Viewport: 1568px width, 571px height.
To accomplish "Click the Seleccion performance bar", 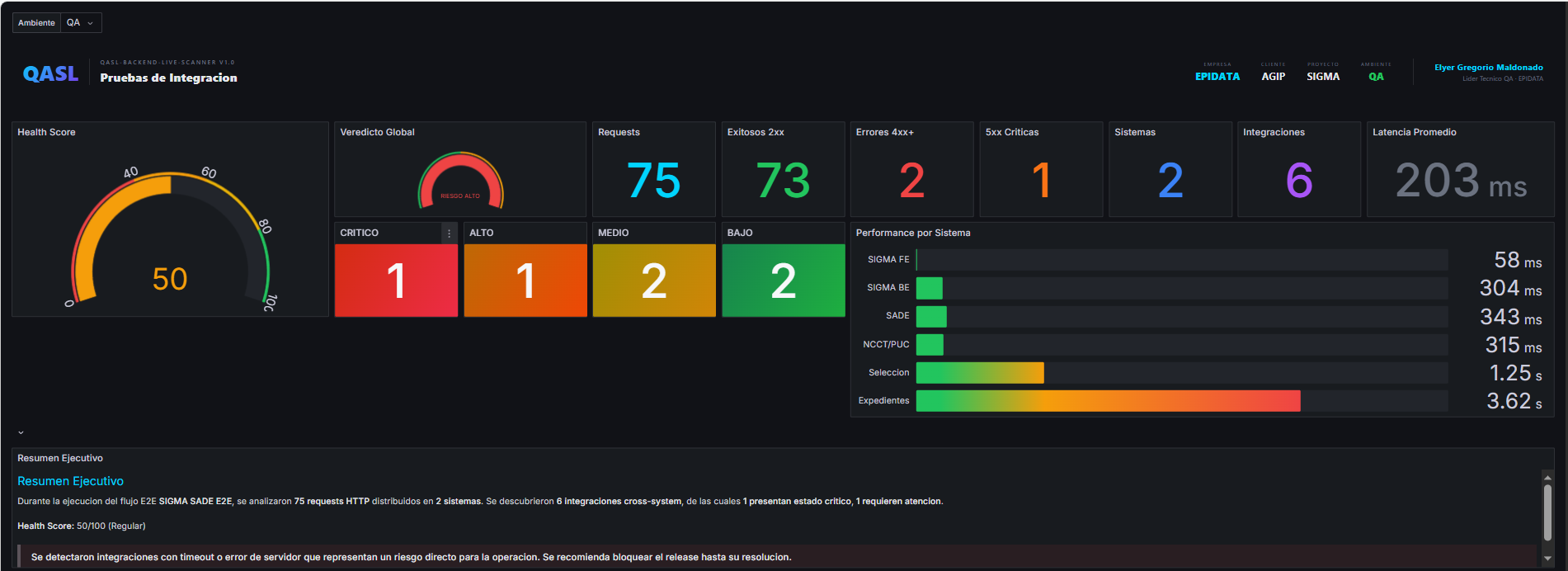I will (x=980, y=373).
